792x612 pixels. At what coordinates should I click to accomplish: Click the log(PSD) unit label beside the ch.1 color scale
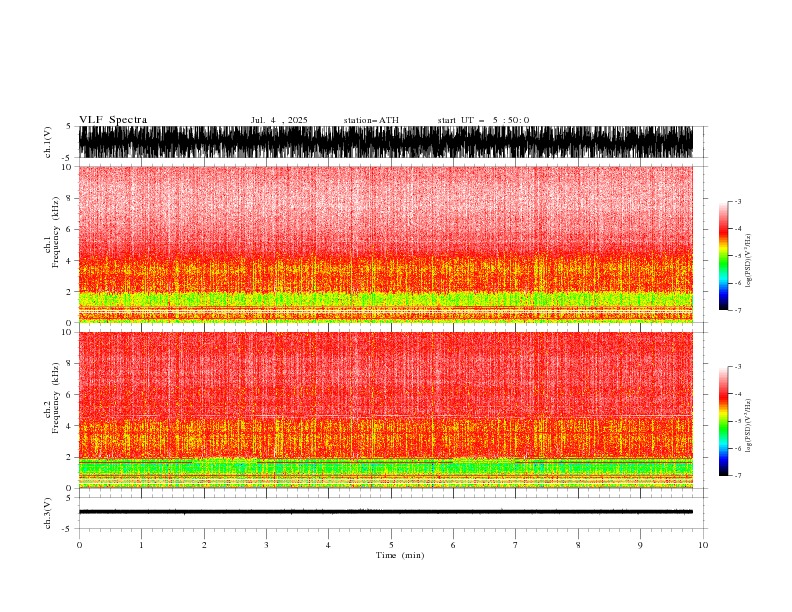(749, 261)
